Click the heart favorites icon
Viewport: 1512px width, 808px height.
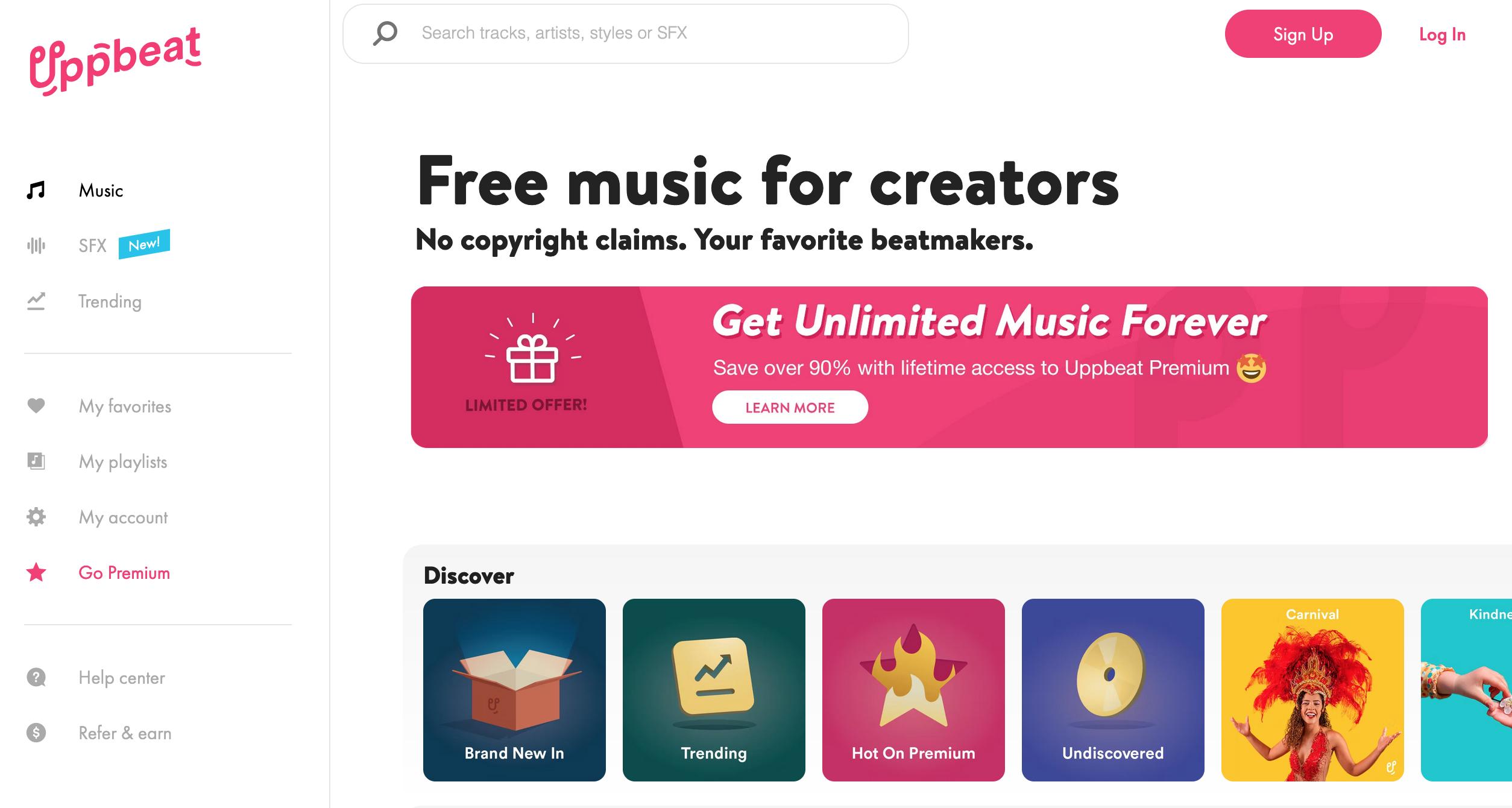pyautogui.click(x=36, y=406)
